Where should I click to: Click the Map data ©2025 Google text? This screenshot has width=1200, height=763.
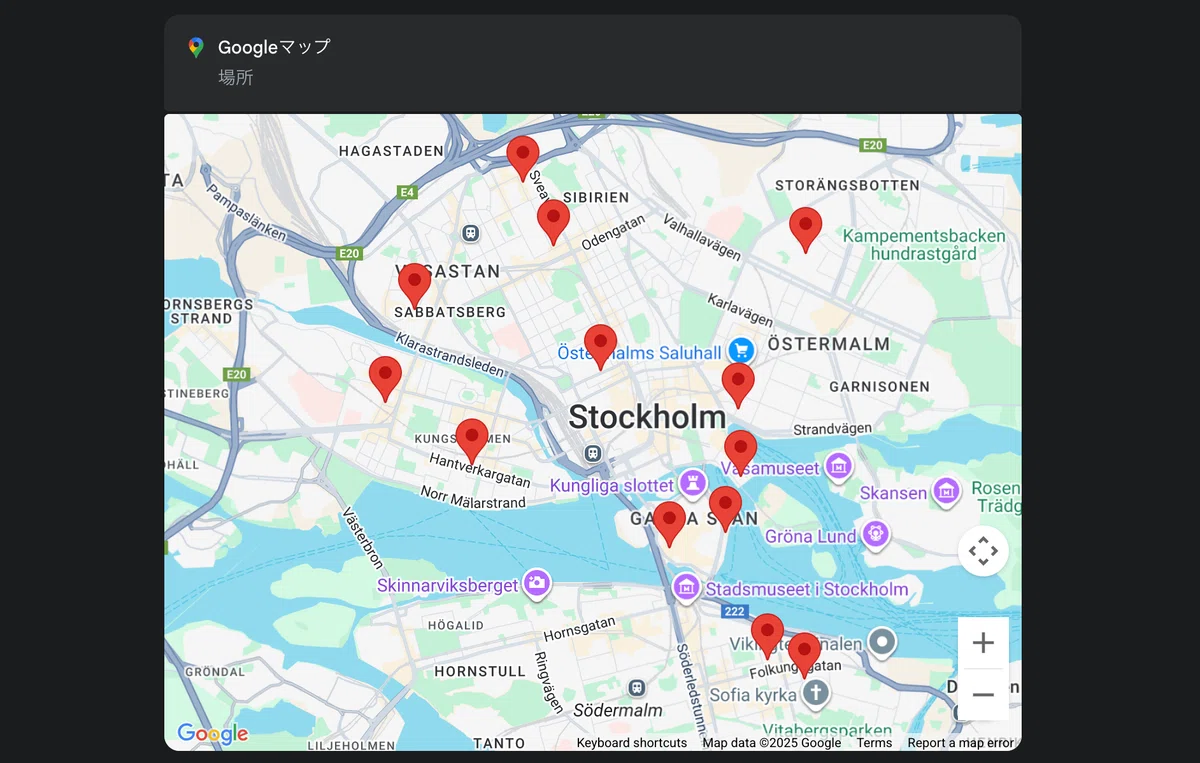coord(772,743)
